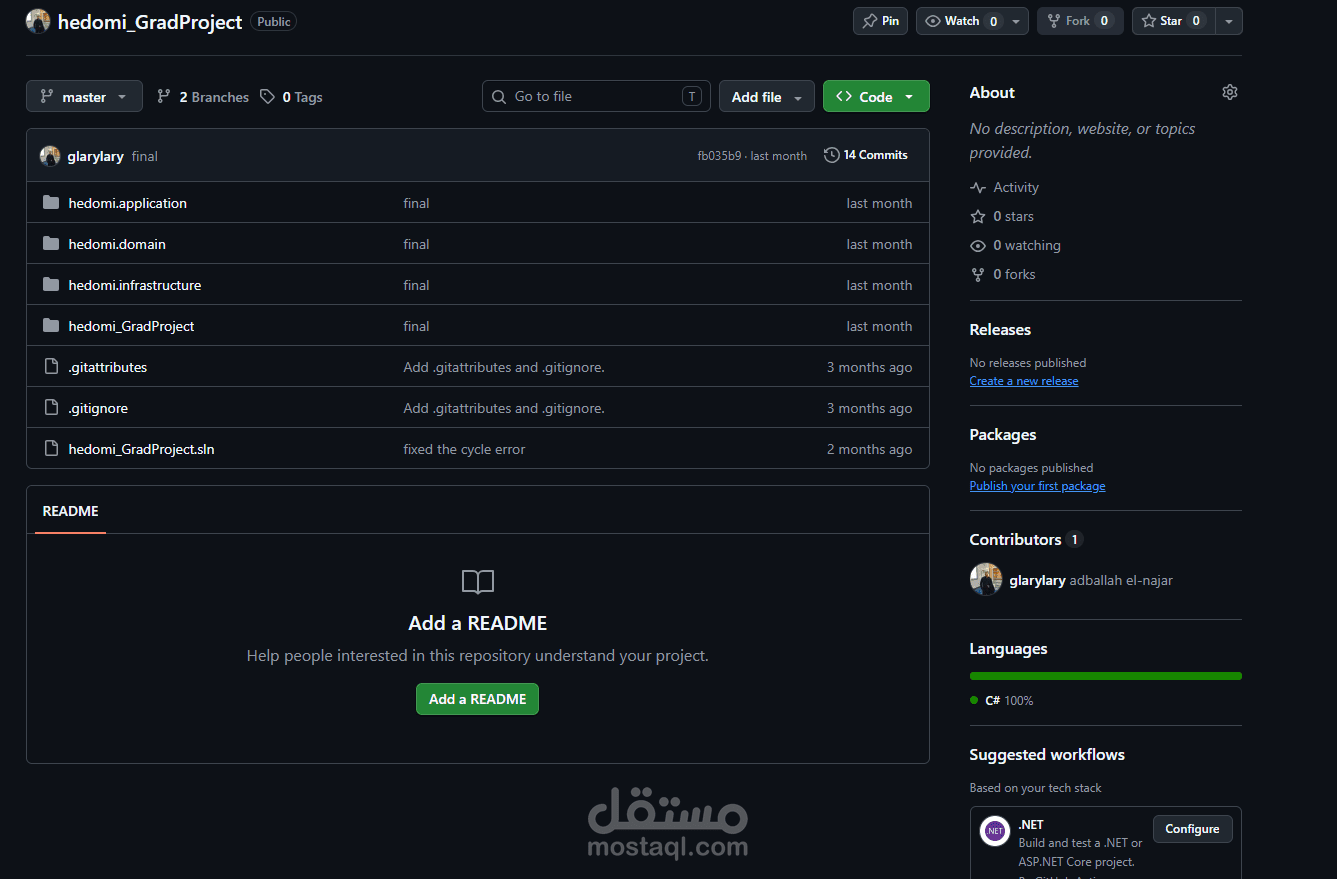Click the C# 100% language entry
Screen dimensions: 1337x879
1002,701
